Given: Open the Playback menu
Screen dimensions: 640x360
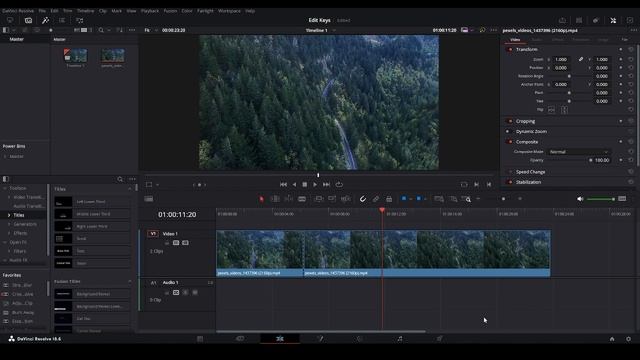Looking at the screenshot, I should coord(150,11).
